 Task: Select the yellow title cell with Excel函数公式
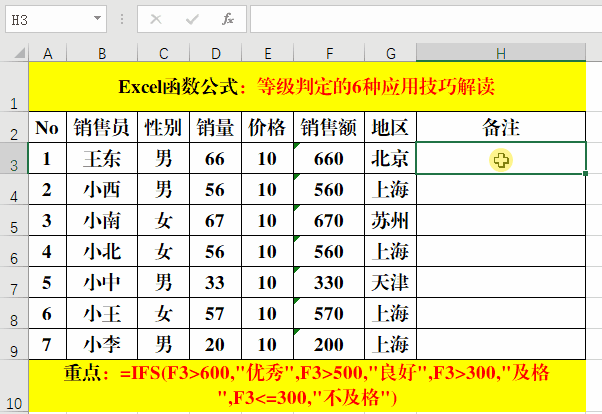(x=307, y=86)
